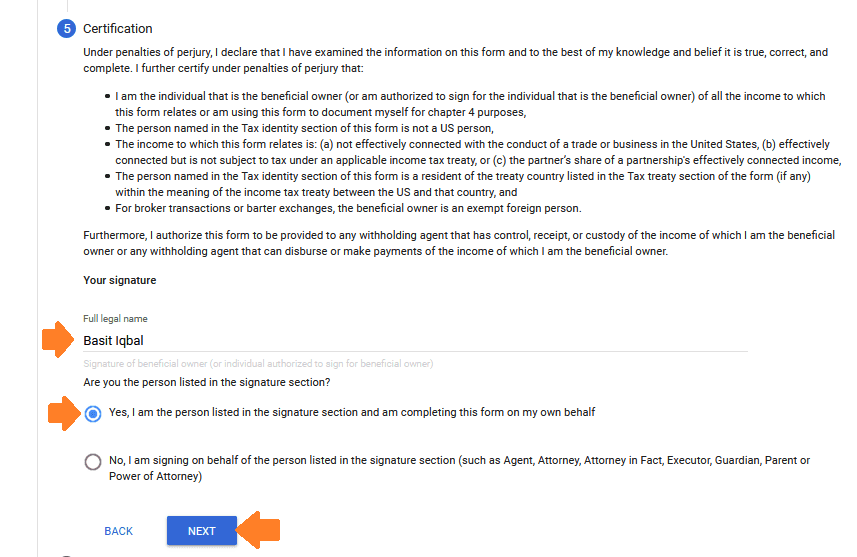Focus the Full legal name input field
The height and width of the screenshot is (557, 857).
pyautogui.click(x=415, y=341)
